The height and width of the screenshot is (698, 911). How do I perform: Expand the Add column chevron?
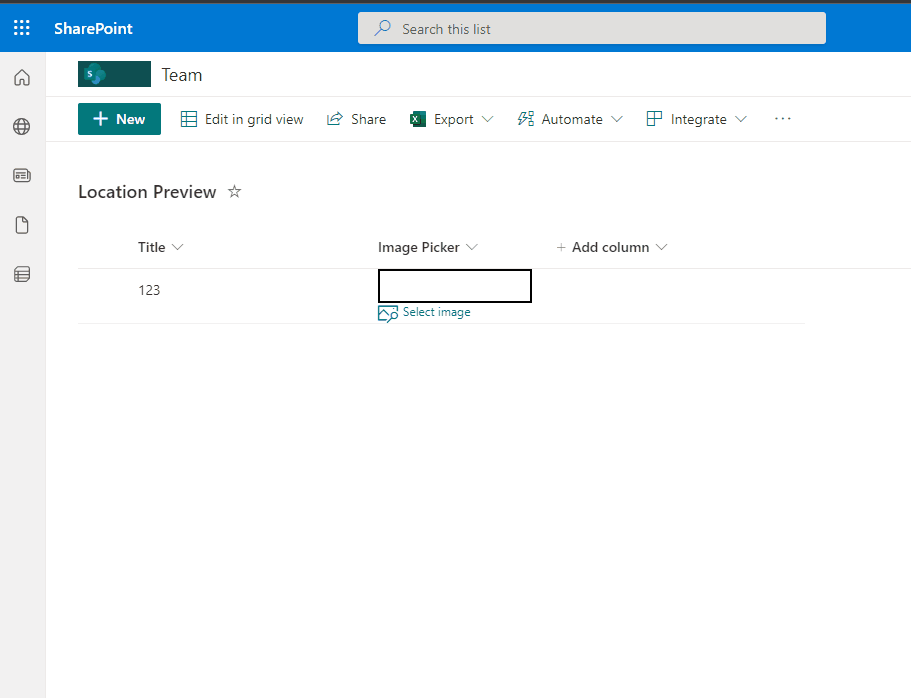pos(662,247)
